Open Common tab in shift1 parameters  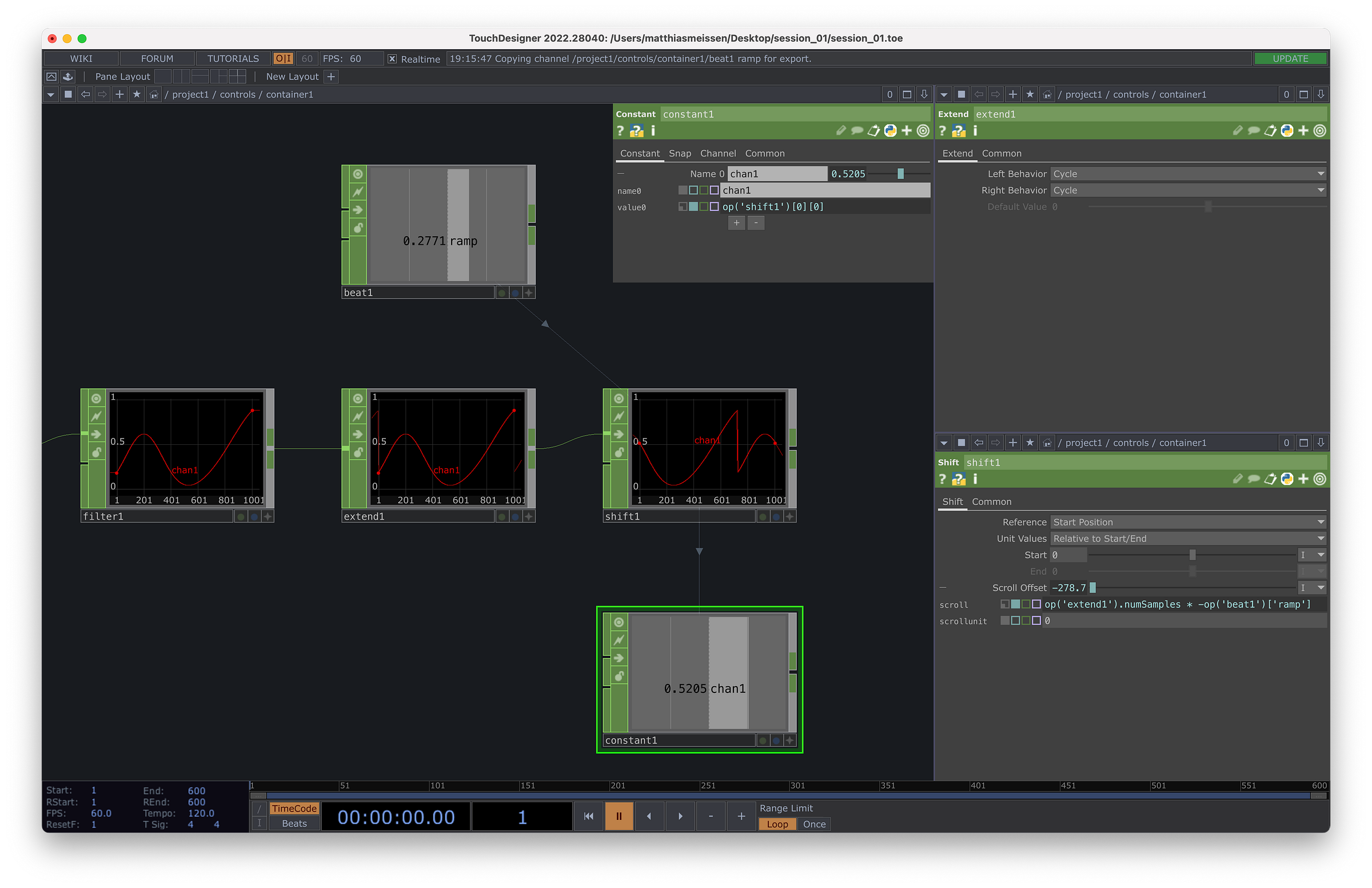click(991, 501)
